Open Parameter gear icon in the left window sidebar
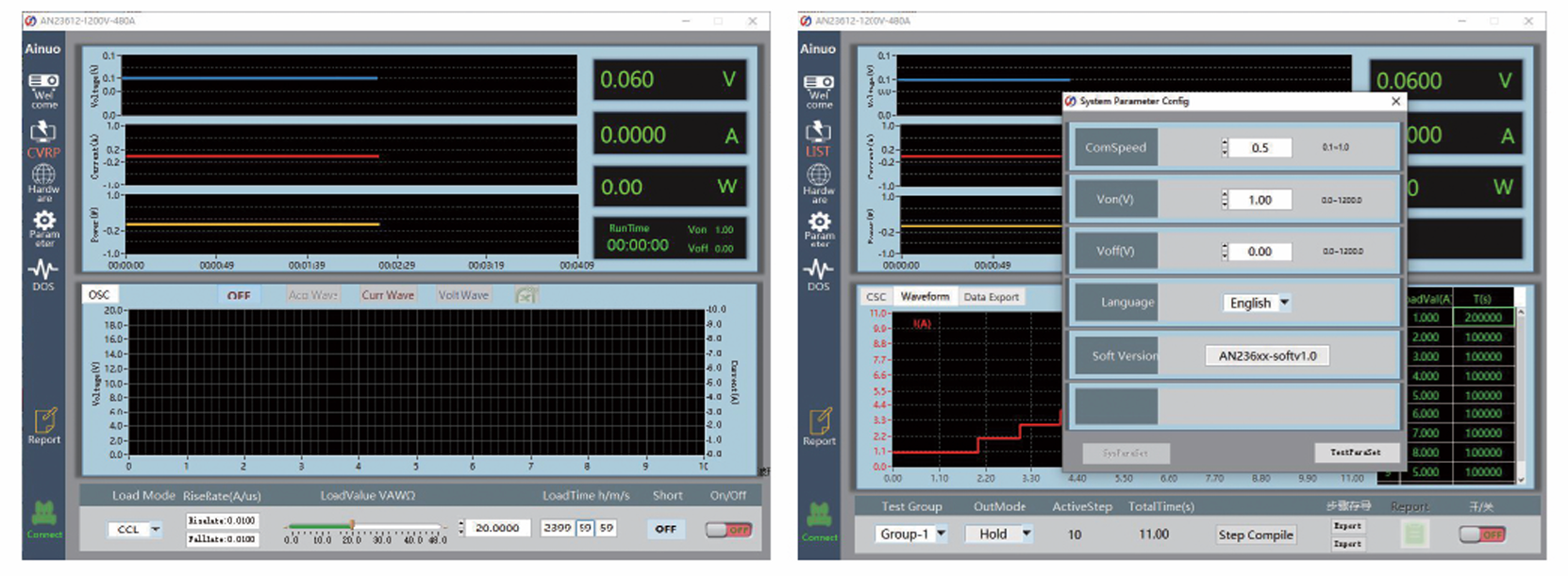This screenshot has height=576, width=1568. pyautogui.click(x=43, y=226)
